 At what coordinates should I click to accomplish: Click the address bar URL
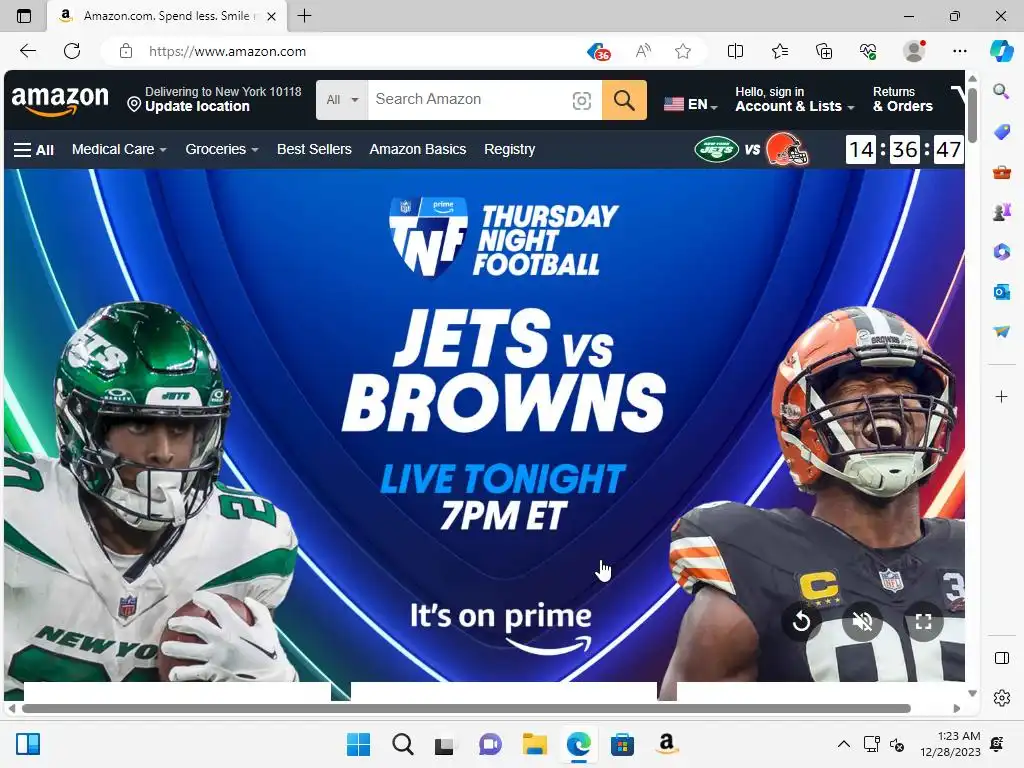227,51
